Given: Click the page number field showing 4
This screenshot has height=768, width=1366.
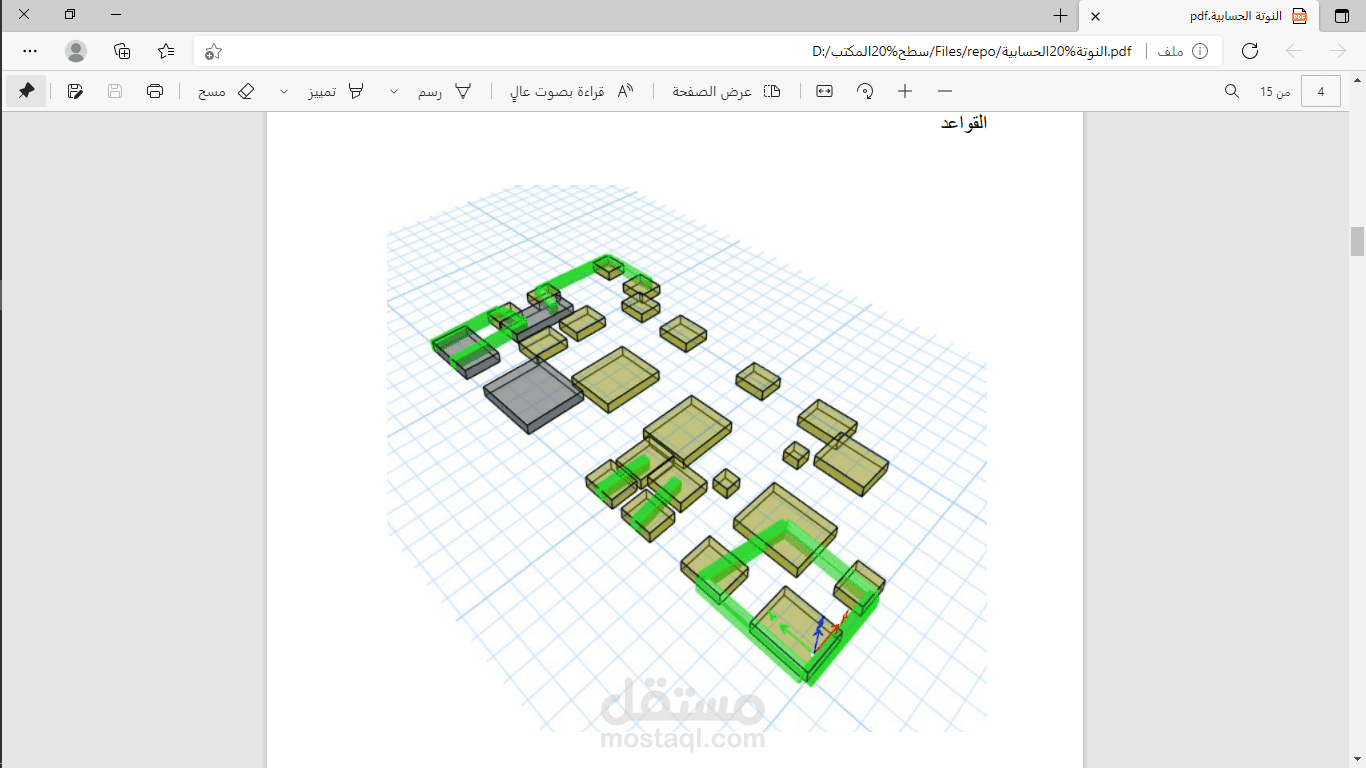Looking at the screenshot, I should coord(1321,92).
